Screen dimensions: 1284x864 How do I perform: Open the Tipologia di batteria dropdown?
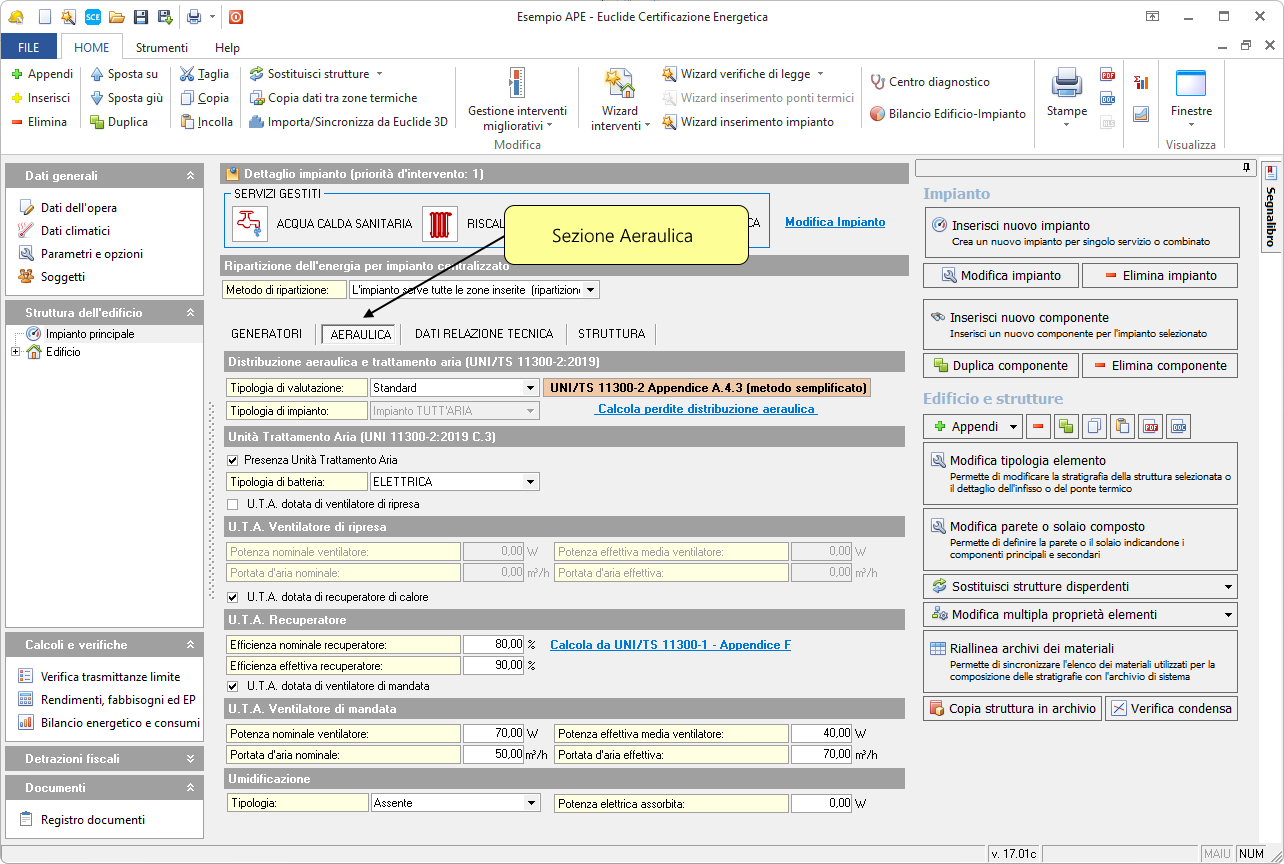(530, 482)
